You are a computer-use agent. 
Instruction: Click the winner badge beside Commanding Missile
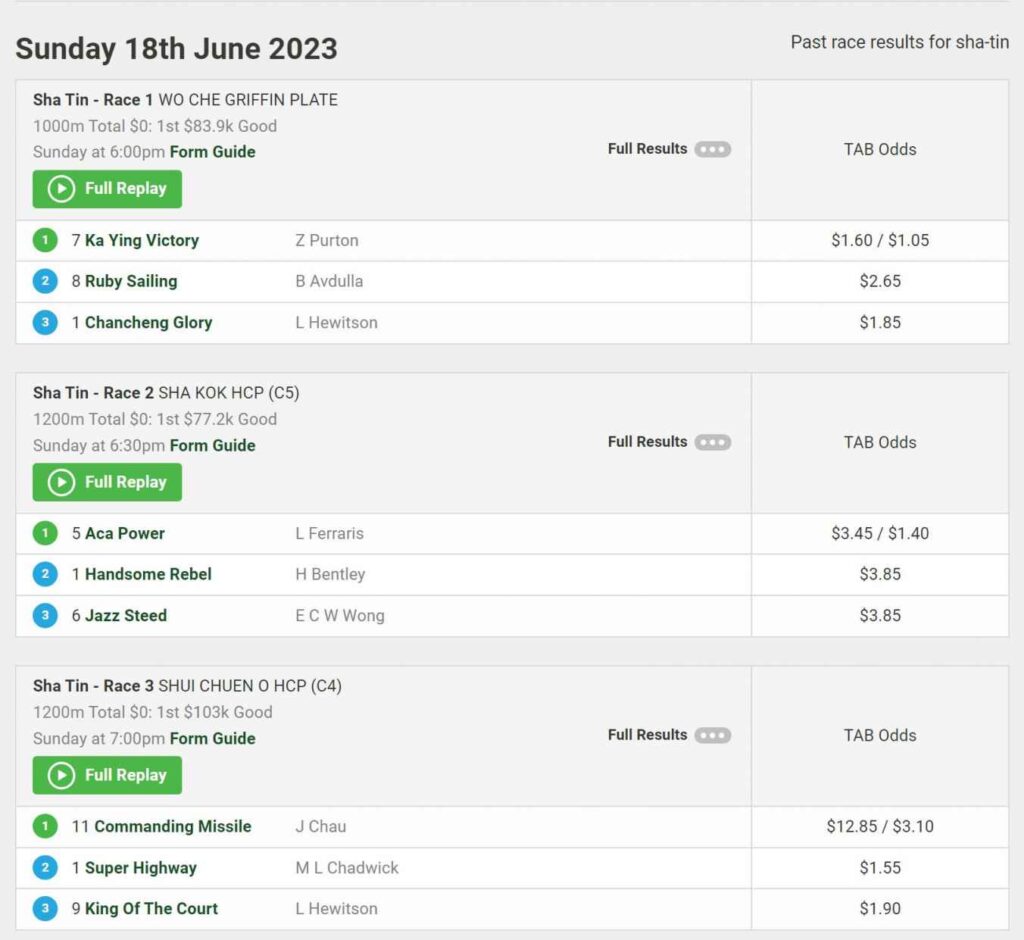pyautogui.click(x=45, y=826)
